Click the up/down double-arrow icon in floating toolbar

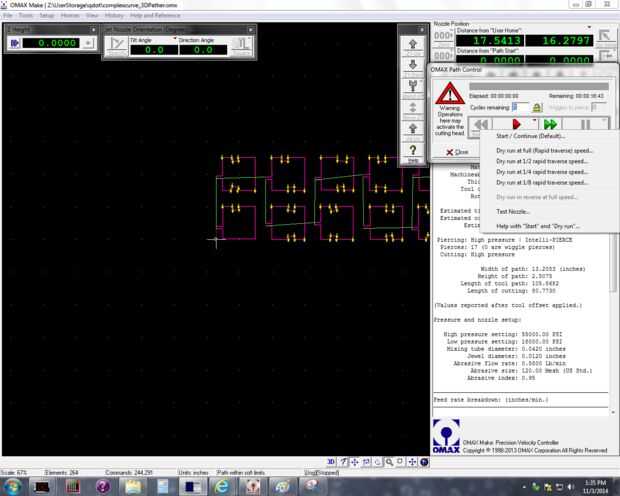pyautogui.click(x=412, y=109)
